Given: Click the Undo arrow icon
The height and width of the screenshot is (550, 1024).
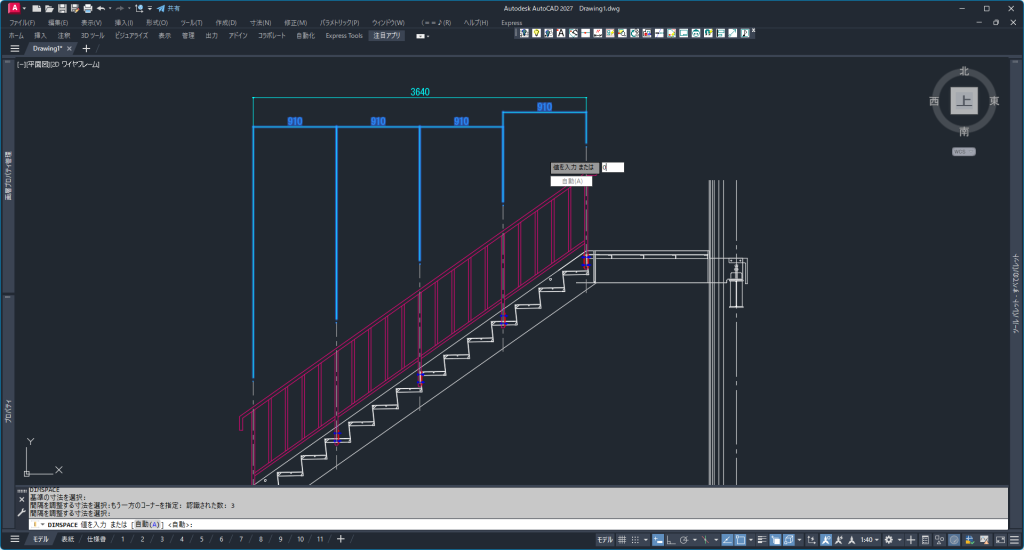Looking at the screenshot, I should 100,8.
